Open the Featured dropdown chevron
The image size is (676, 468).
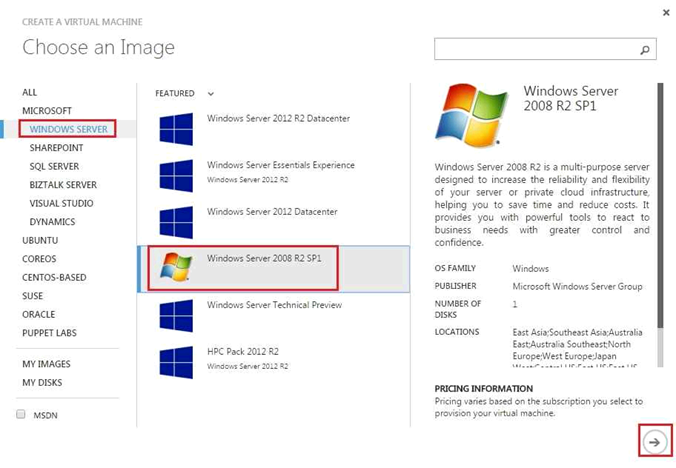tap(210, 94)
